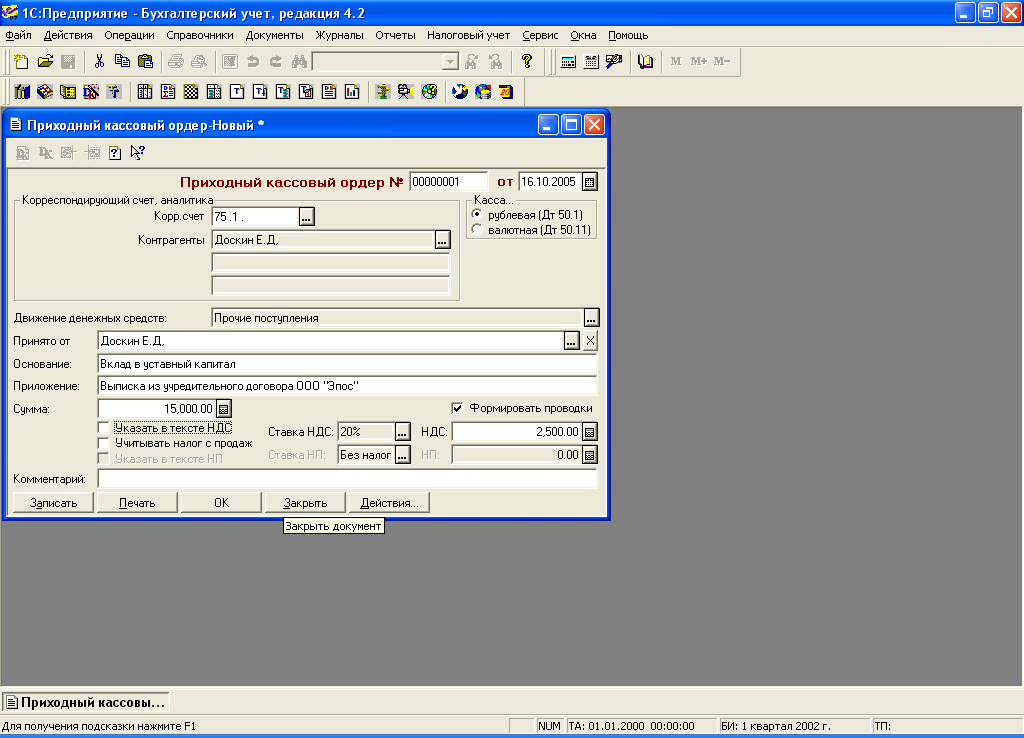The height and width of the screenshot is (738, 1024).
Task: Click the order number field 00000001
Action: (448, 182)
